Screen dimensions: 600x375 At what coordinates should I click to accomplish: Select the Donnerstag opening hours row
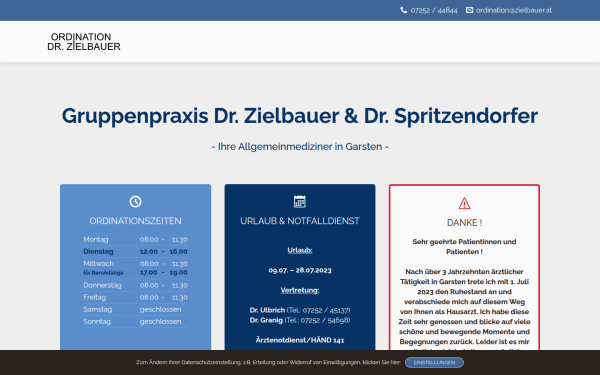click(x=135, y=285)
